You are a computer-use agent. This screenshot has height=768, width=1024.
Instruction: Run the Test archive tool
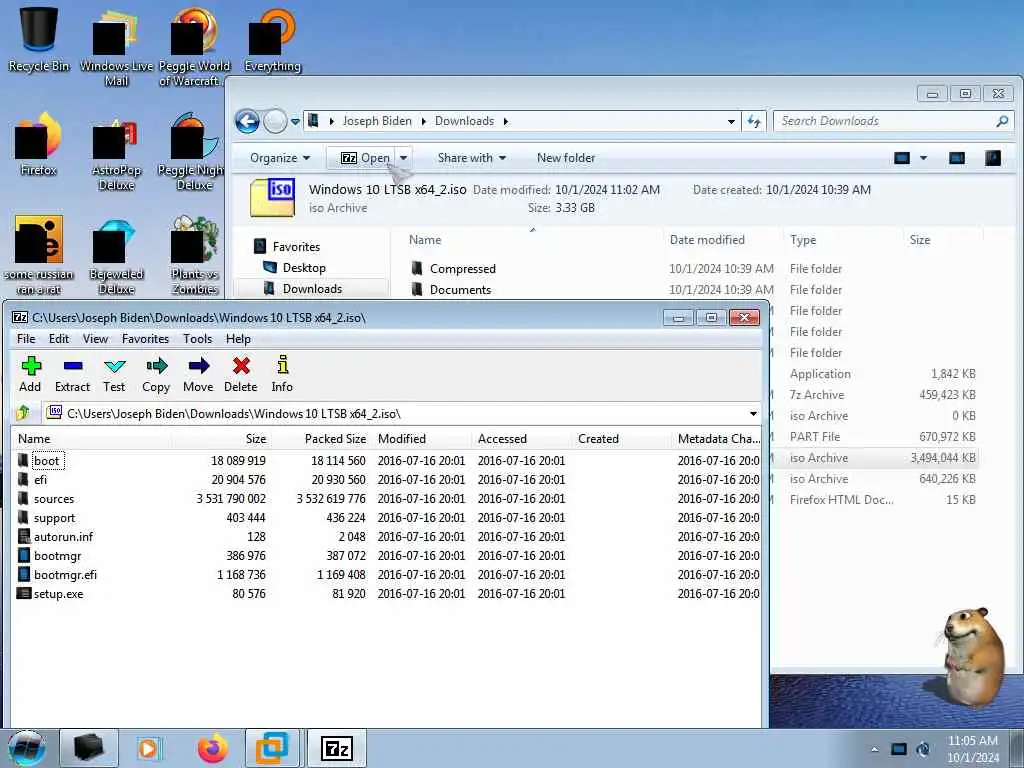click(114, 374)
